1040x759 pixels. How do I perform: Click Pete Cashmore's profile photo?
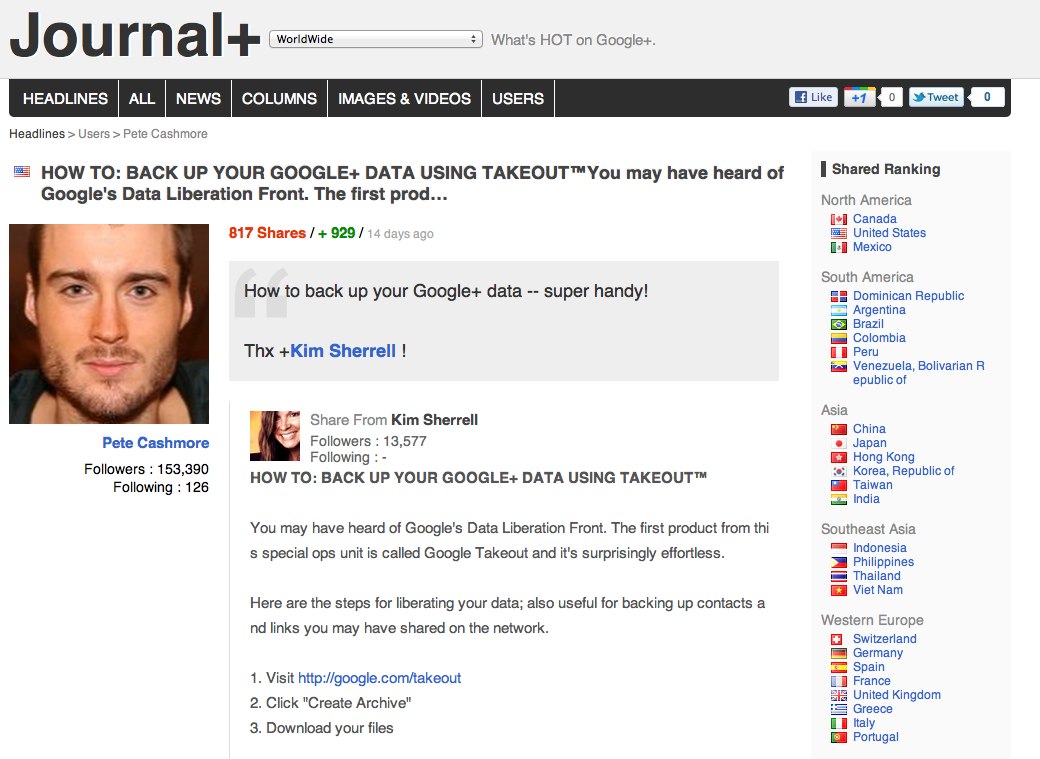(109, 324)
